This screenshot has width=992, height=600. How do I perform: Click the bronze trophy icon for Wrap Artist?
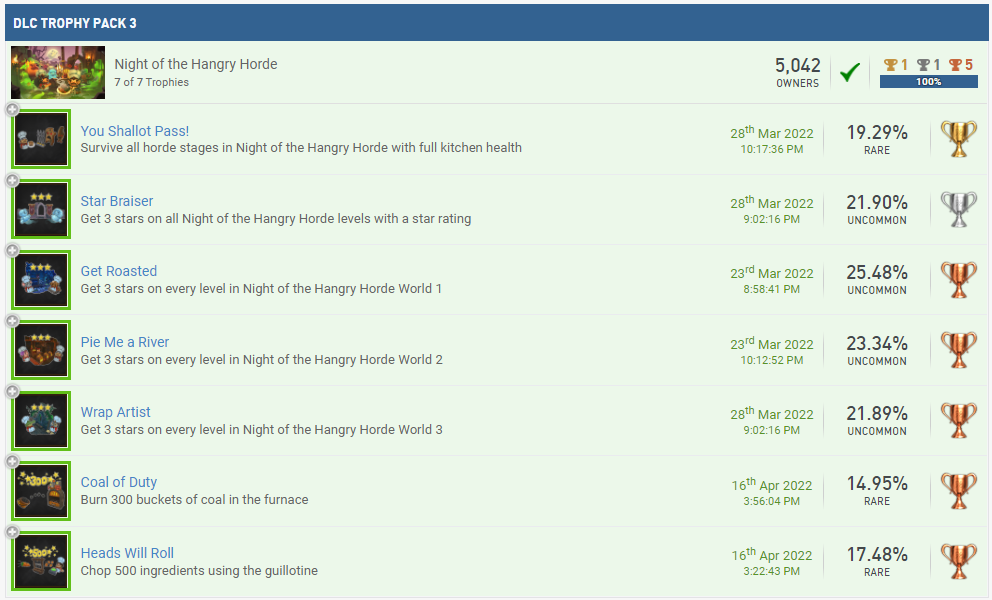tap(958, 421)
